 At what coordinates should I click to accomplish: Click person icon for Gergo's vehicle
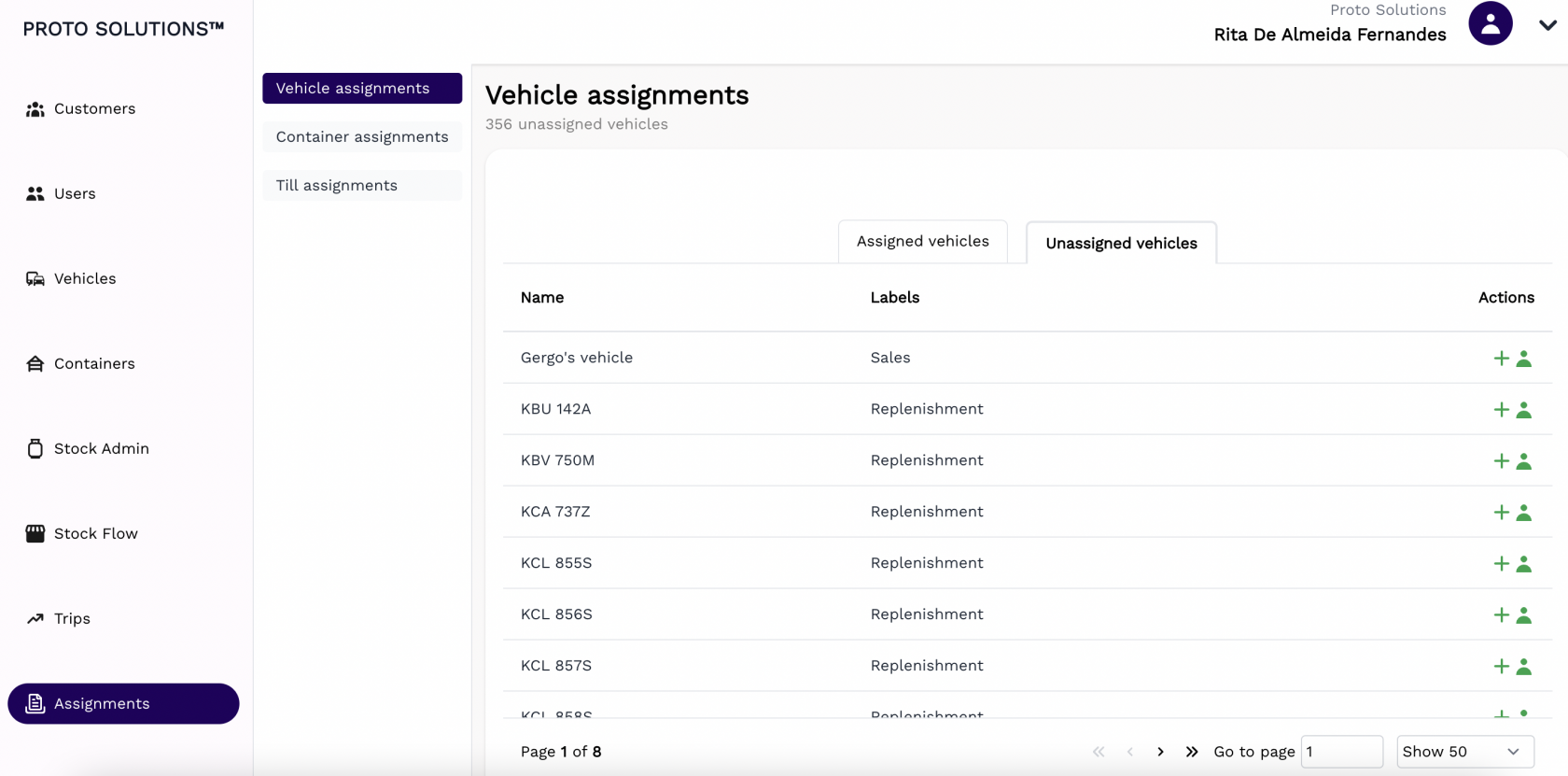[1524, 359]
